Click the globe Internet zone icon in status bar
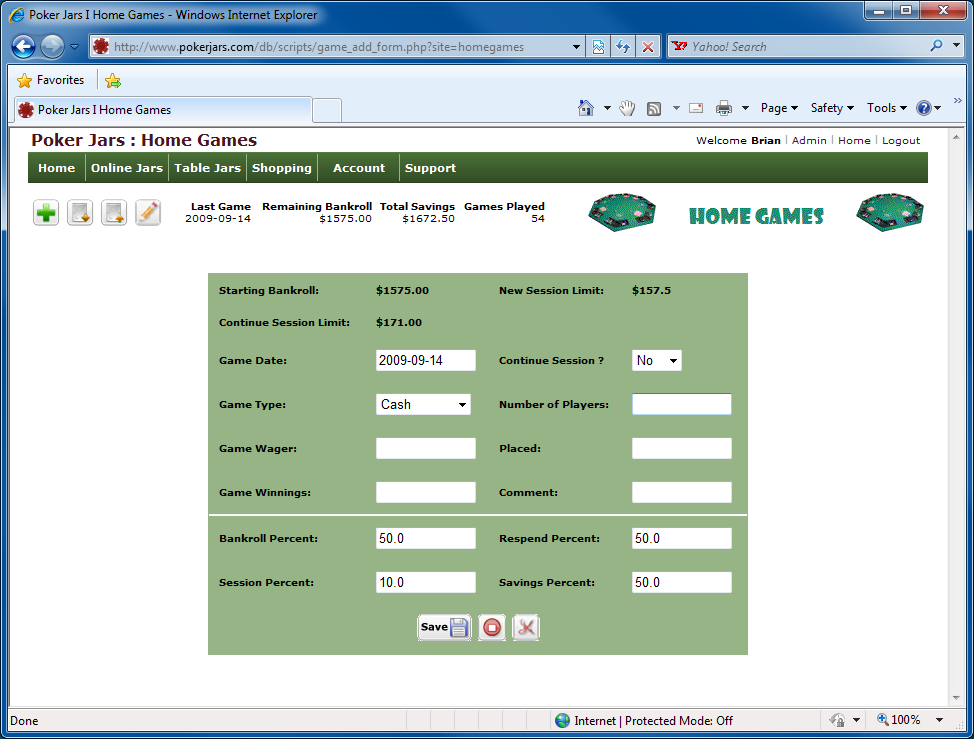Screen dimensions: 974x739 click(x=563, y=720)
